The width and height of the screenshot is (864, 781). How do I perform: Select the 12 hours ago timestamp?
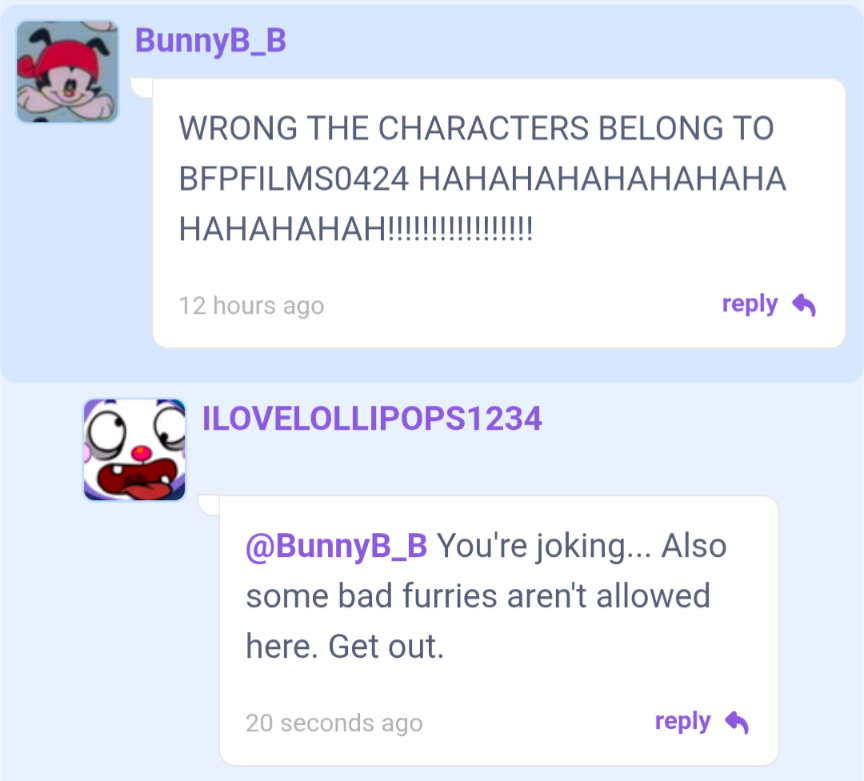[x=252, y=306]
